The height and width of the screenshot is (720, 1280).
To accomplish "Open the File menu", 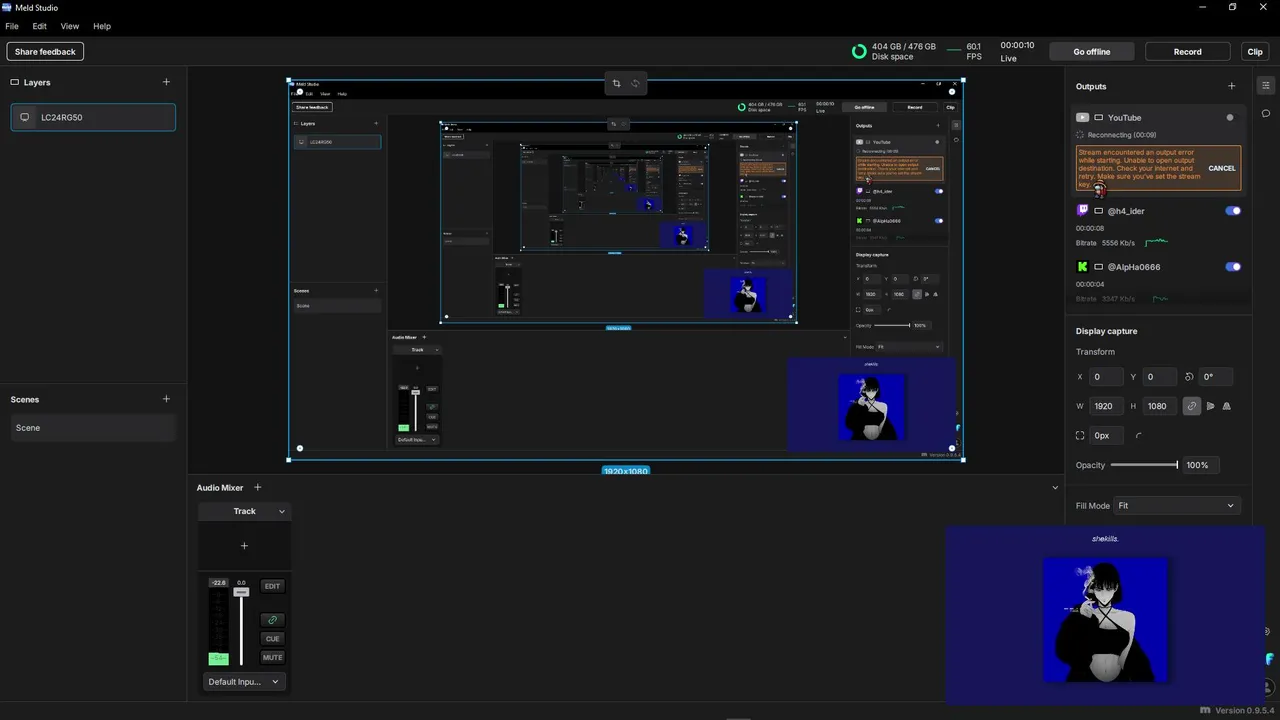I will [12, 26].
